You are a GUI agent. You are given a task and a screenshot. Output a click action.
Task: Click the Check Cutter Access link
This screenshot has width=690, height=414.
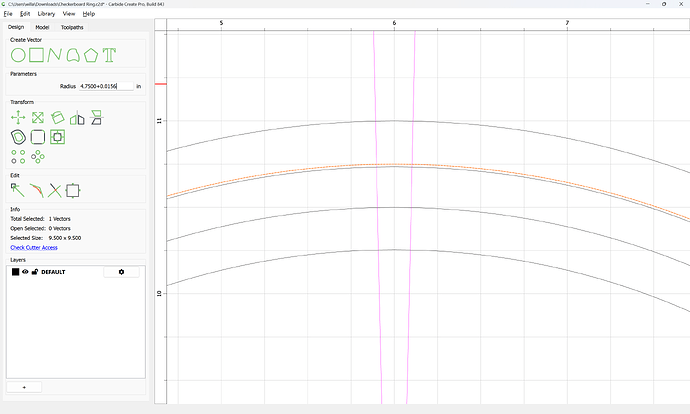pos(34,248)
